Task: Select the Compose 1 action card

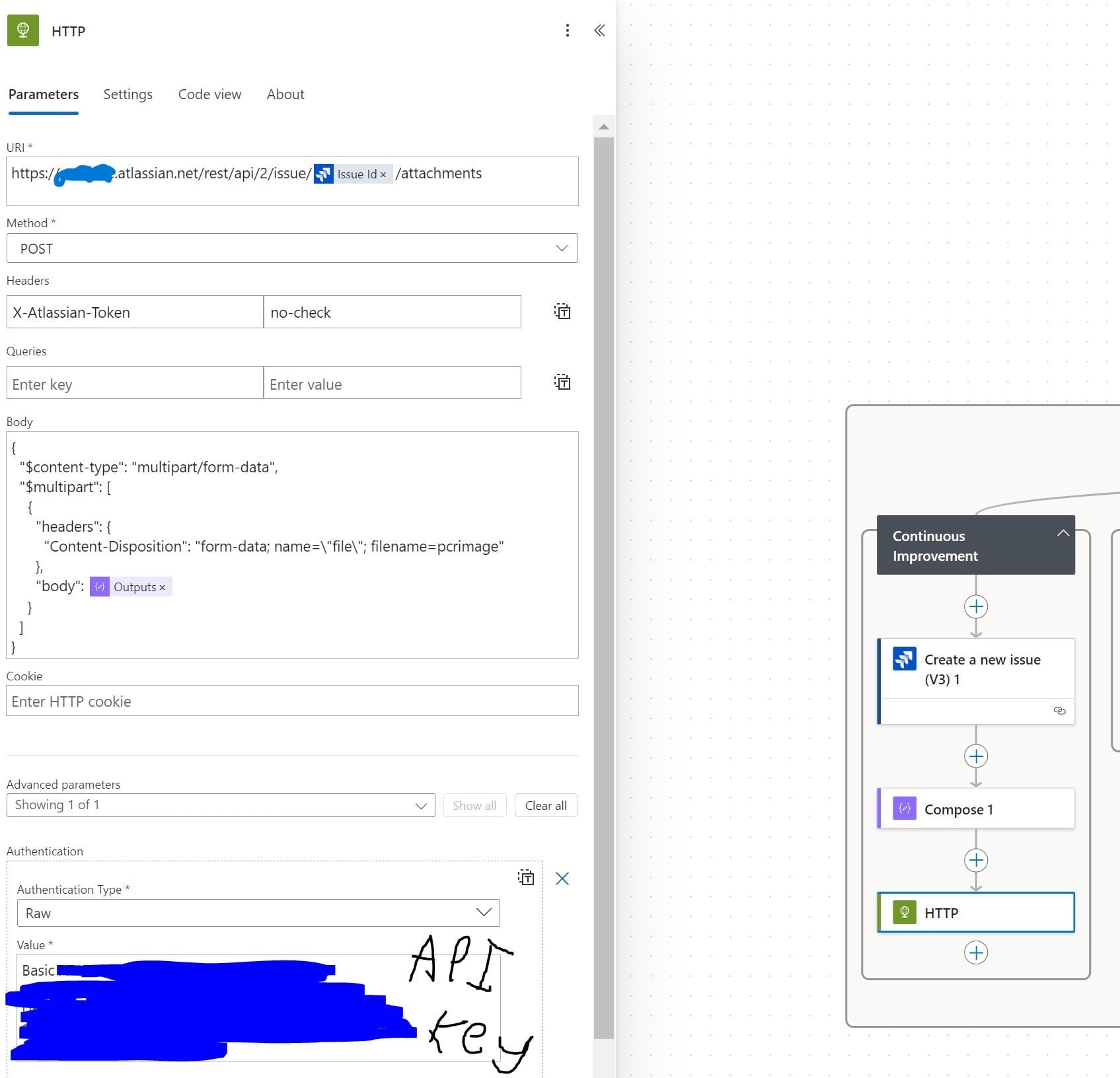Action: 976,808
